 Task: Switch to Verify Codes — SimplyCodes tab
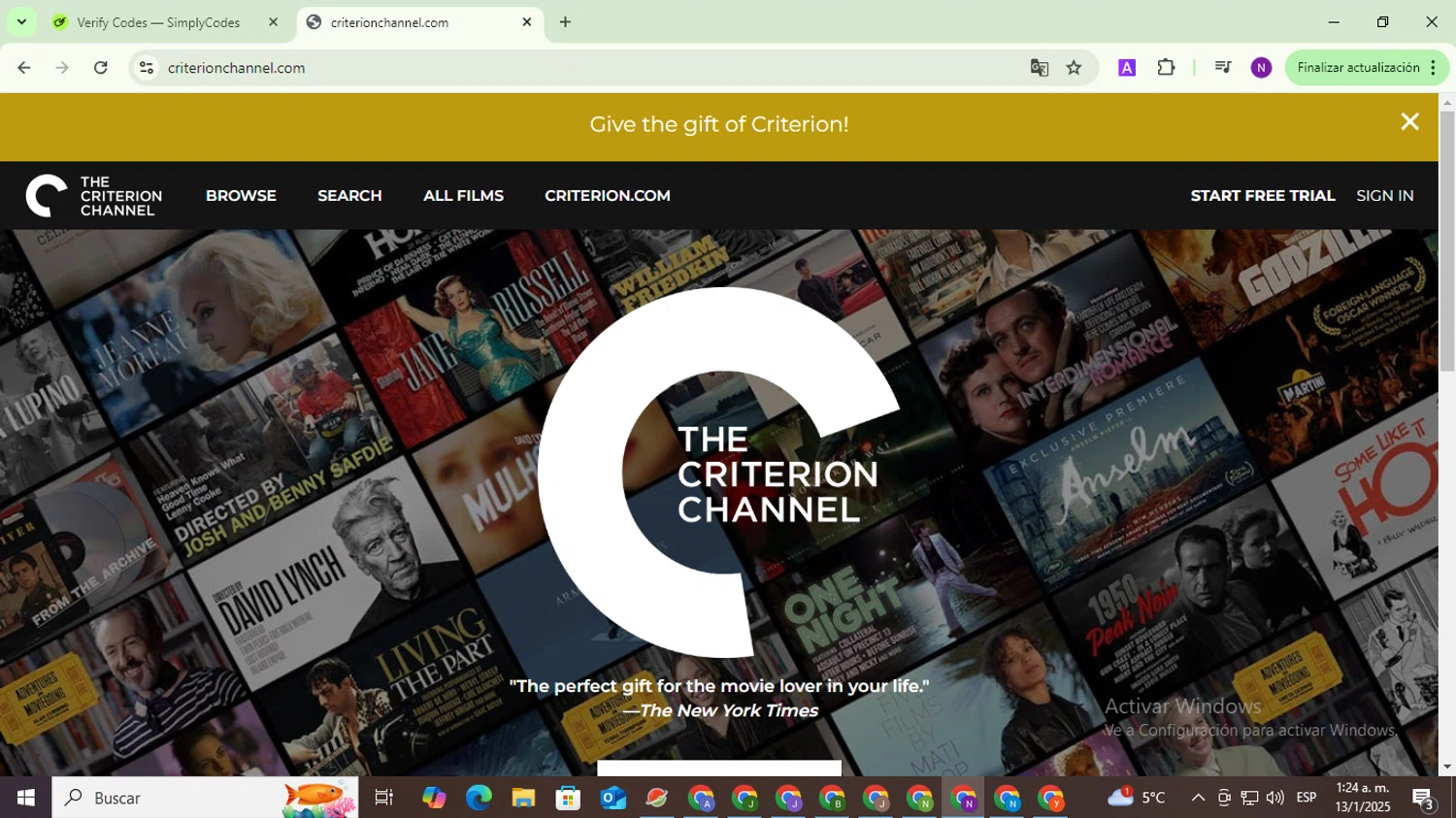pos(158,22)
